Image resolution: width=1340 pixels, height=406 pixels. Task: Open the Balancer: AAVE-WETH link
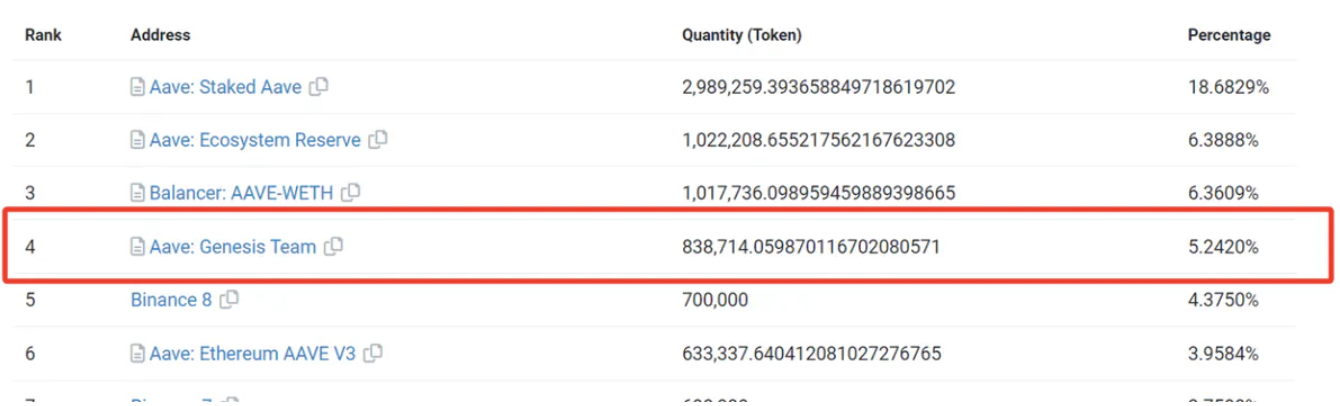tap(241, 193)
